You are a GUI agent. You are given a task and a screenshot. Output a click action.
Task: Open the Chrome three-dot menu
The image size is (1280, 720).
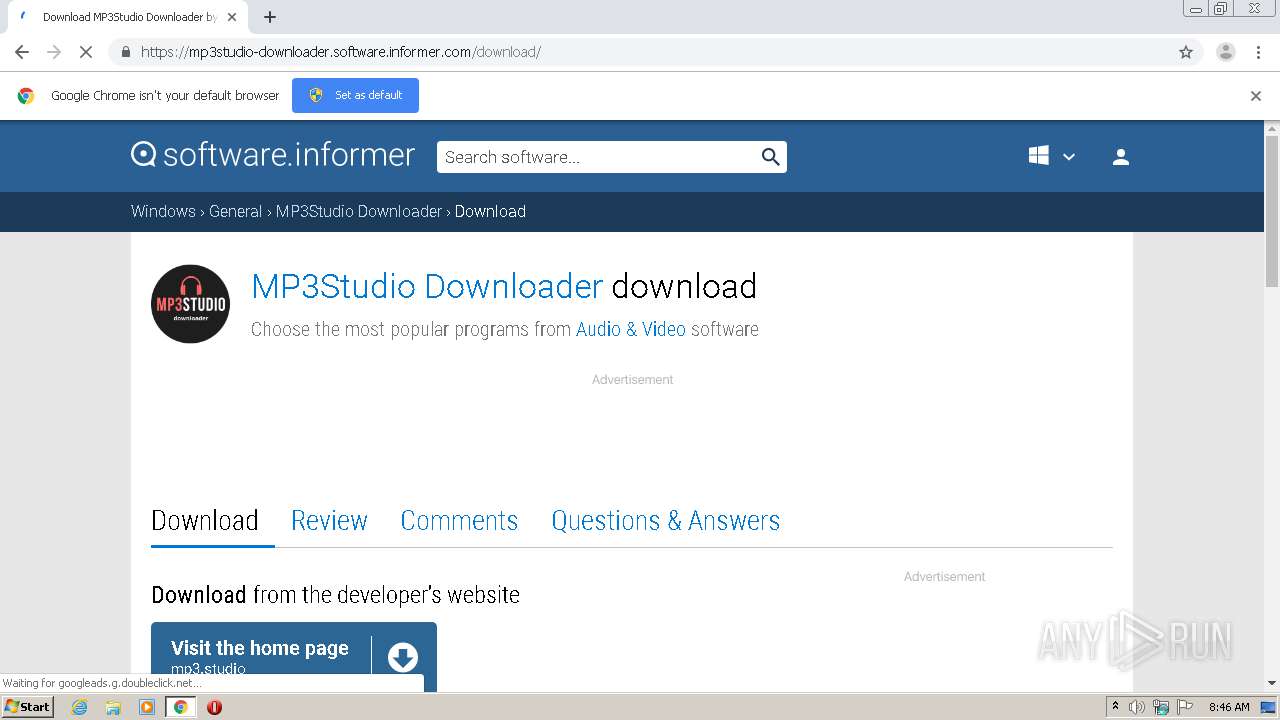pyautogui.click(x=1258, y=52)
